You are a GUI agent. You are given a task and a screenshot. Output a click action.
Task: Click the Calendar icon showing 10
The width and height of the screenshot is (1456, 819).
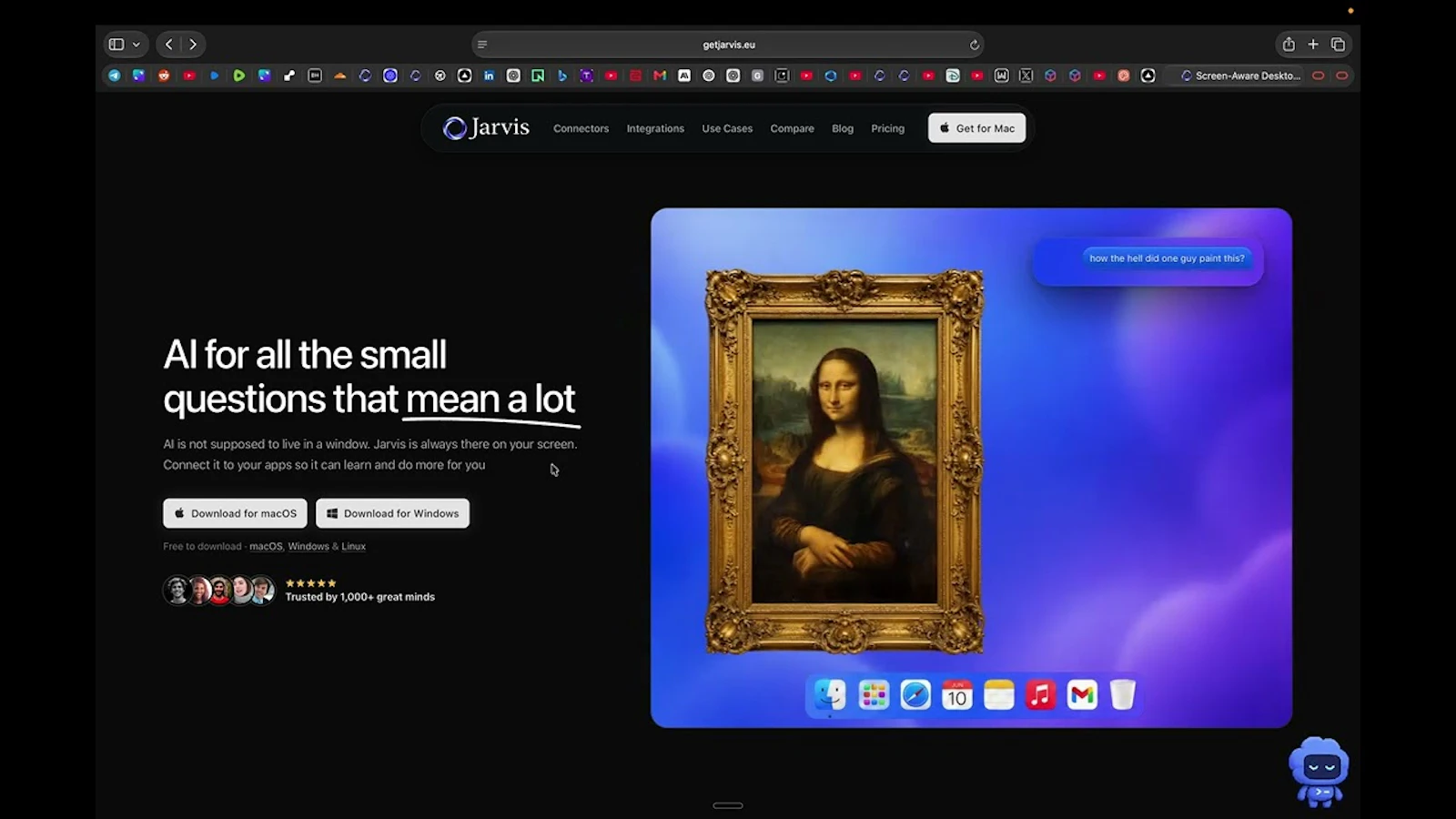pyautogui.click(x=956, y=695)
